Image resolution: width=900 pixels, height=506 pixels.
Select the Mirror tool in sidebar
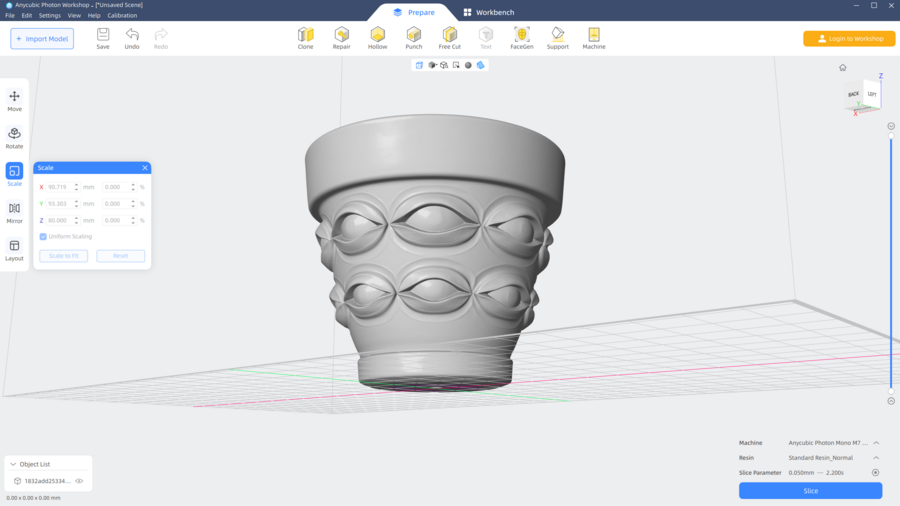tap(14, 213)
